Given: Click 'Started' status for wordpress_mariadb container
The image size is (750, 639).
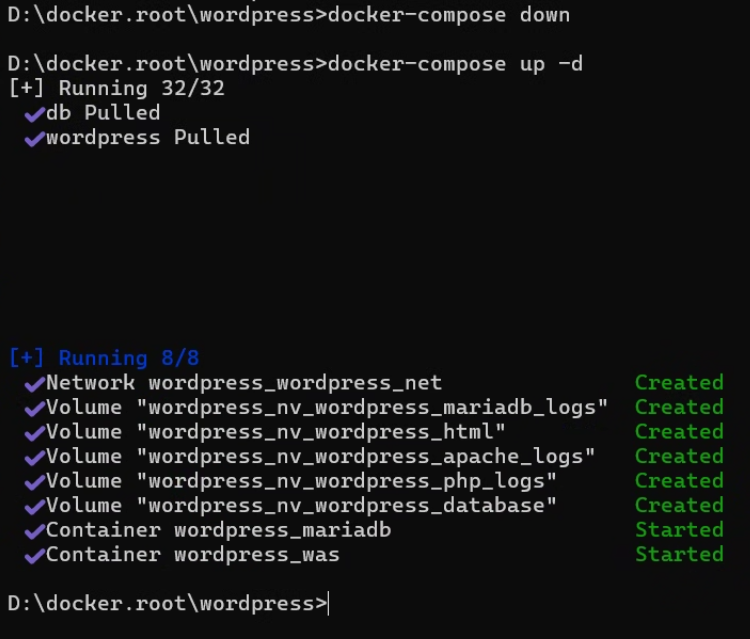Looking at the screenshot, I should point(679,530).
